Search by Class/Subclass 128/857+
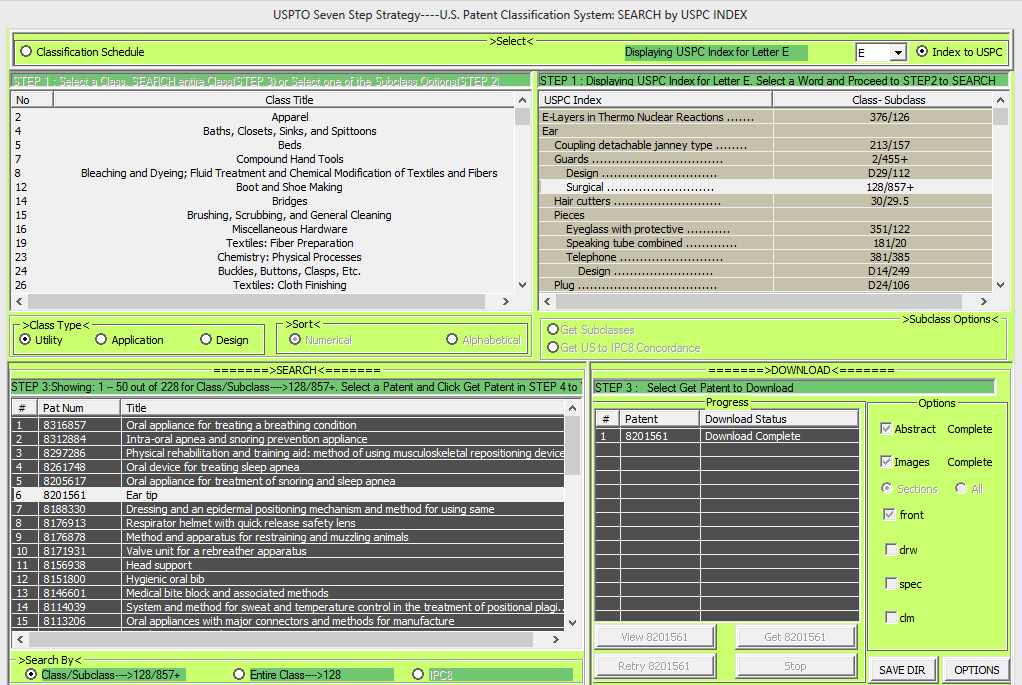 pos(31,675)
